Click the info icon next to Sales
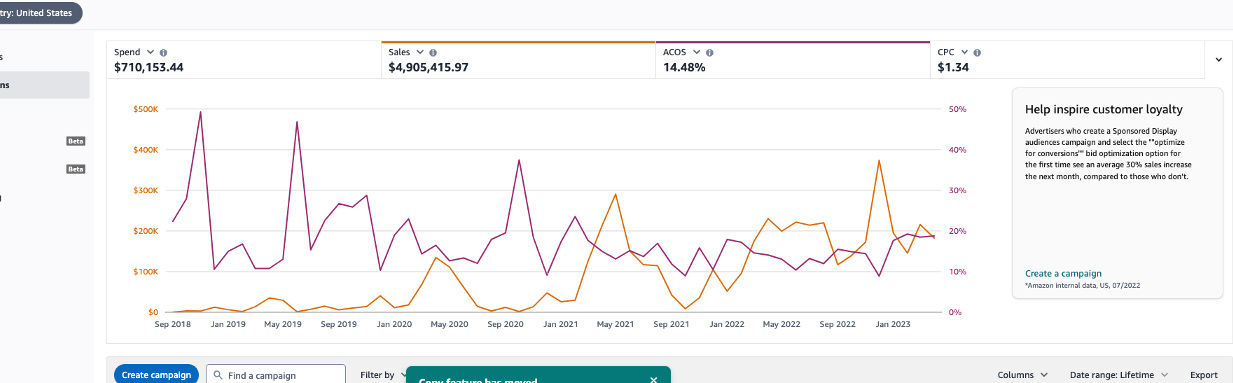 [433, 52]
